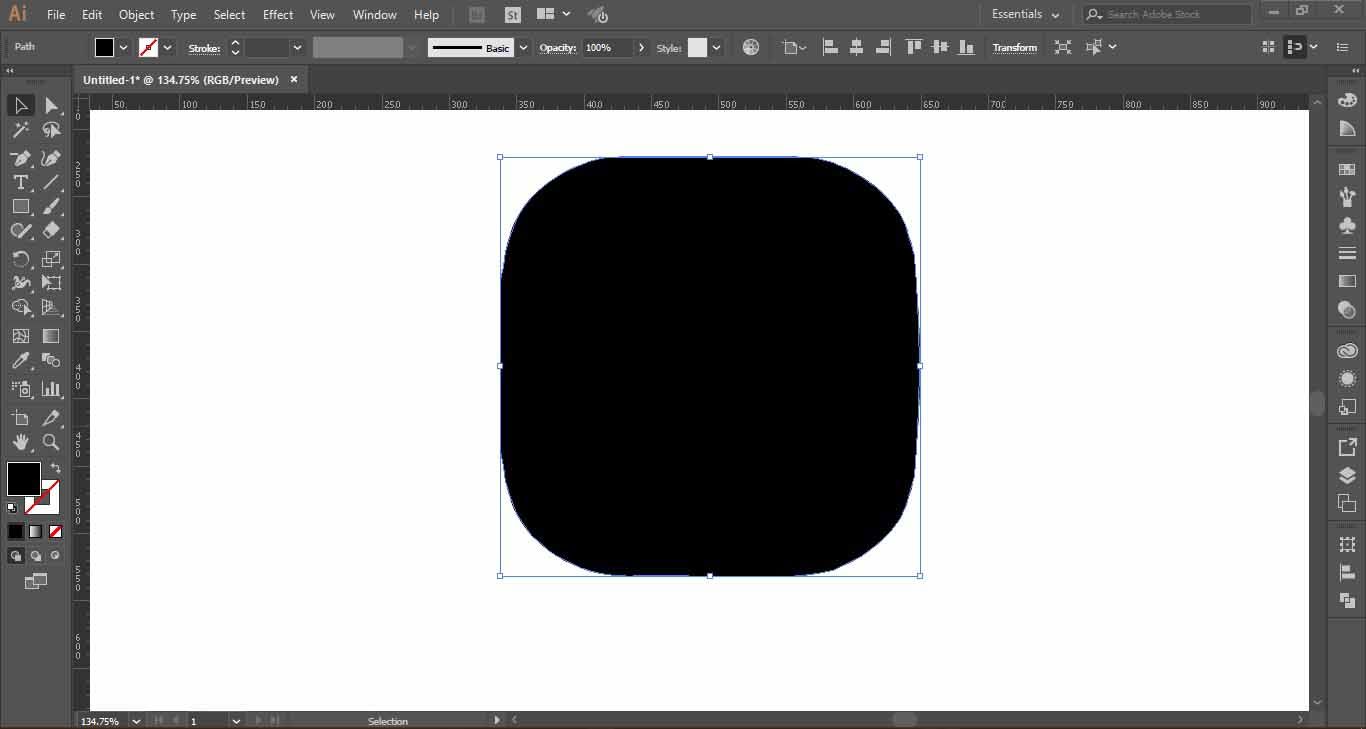Select the Gradient tool
The height and width of the screenshot is (729, 1366).
coord(51,336)
